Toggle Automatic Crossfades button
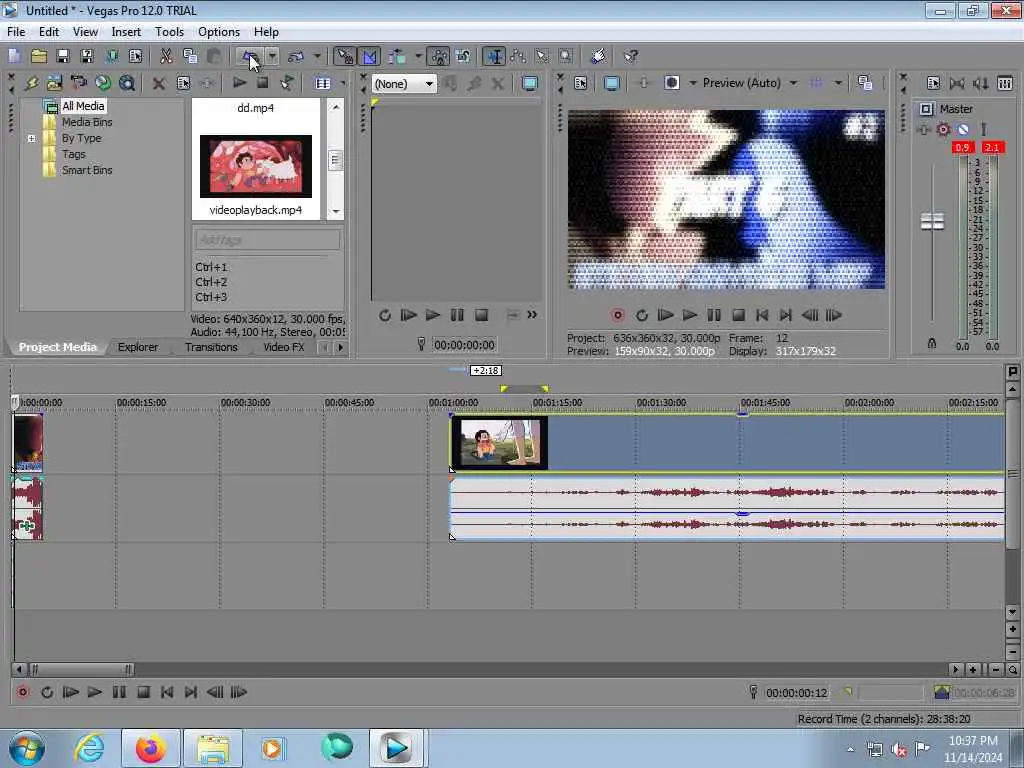The width and height of the screenshot is (1024, 768). 370,57
